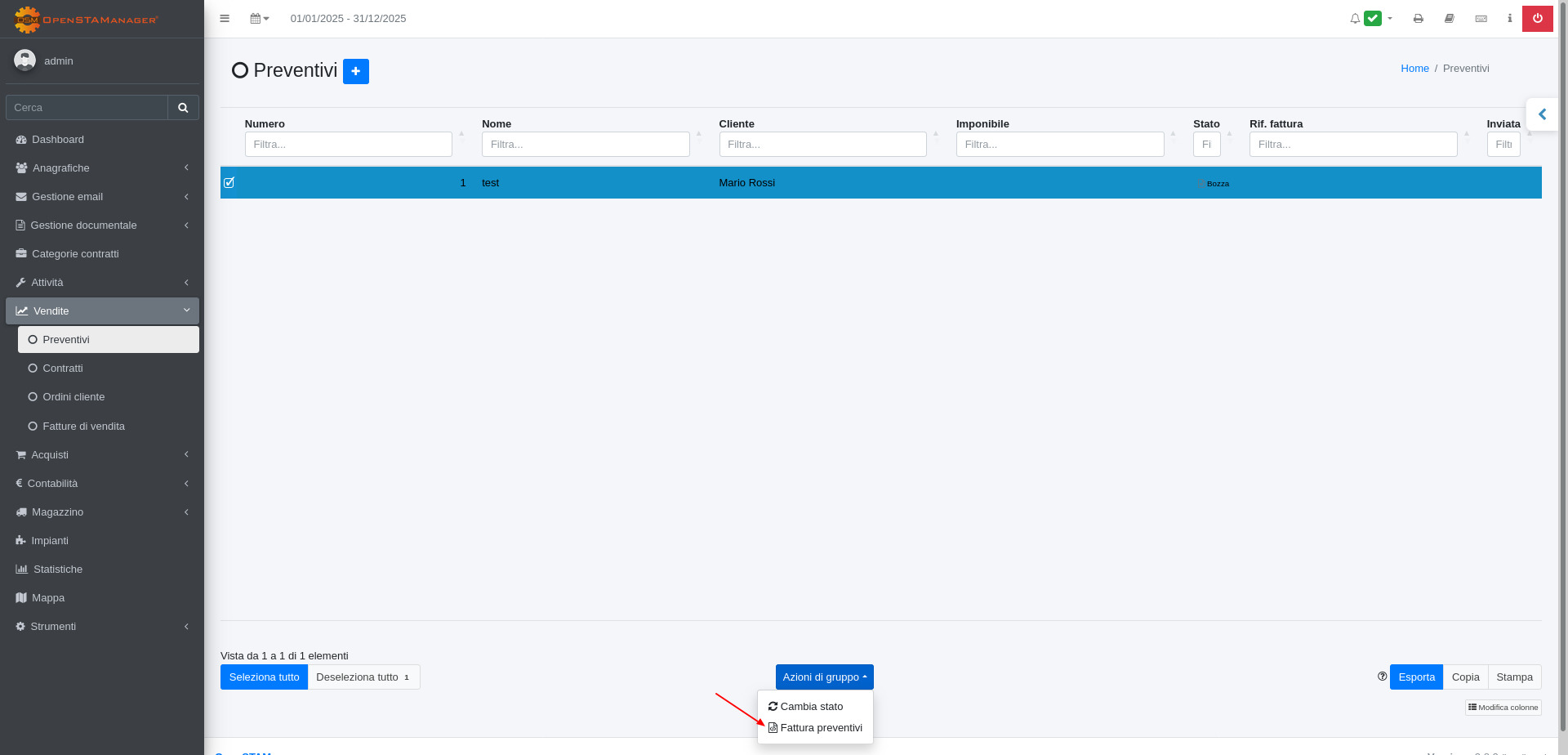Open Fatture di vendita in sidebar
The width and height of the screenshot is (1568, 755).
(x=83, y=427)
